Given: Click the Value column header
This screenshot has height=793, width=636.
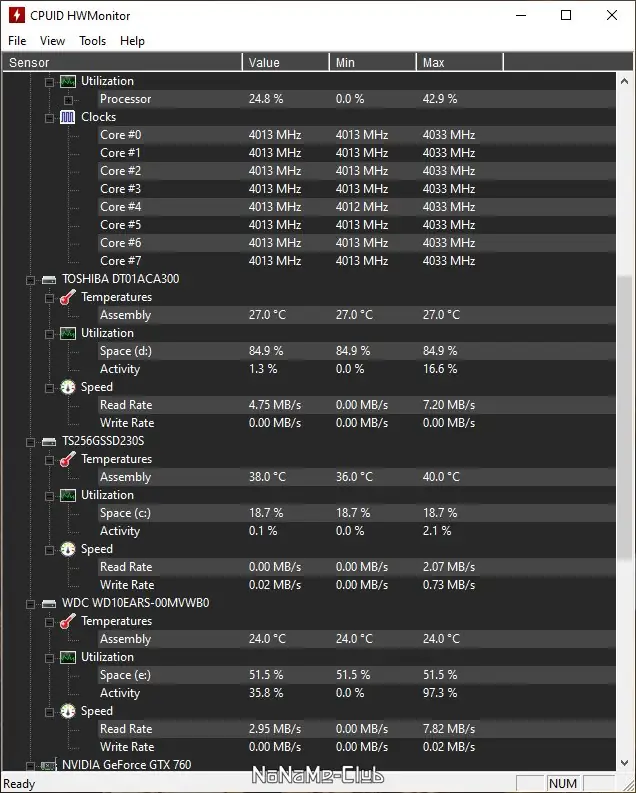Looking at the screenshot, I should click(285, 62).
